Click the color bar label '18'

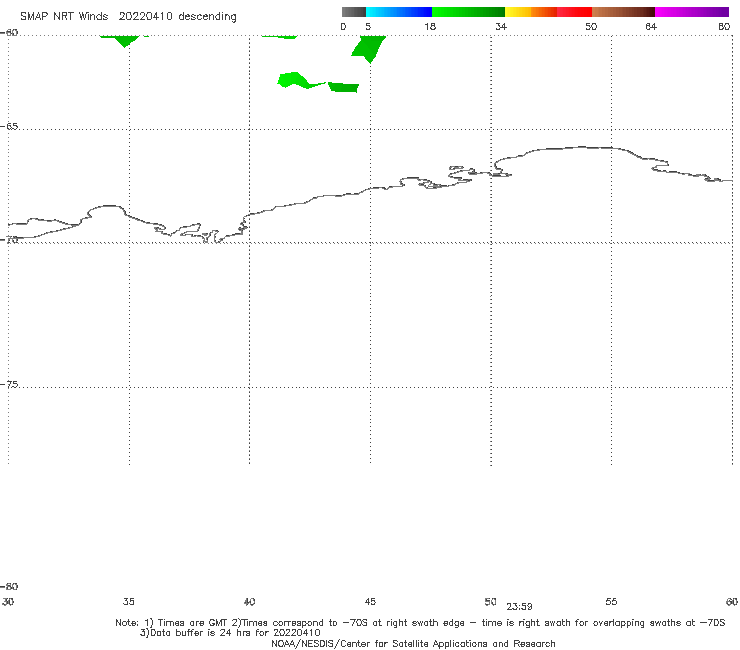pyautogui.click(x=429, y=26)
